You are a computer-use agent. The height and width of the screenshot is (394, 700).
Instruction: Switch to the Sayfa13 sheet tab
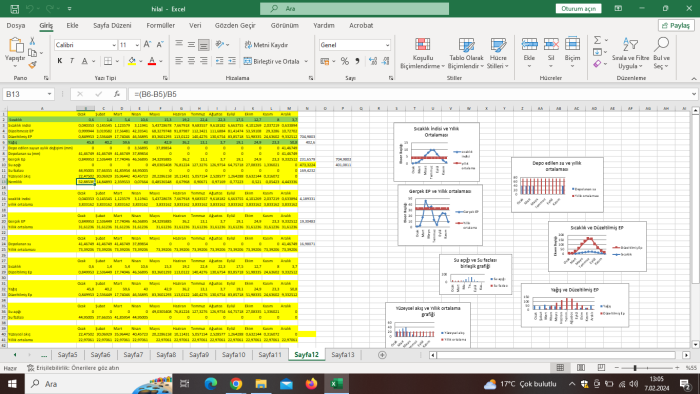coord(343,355)
